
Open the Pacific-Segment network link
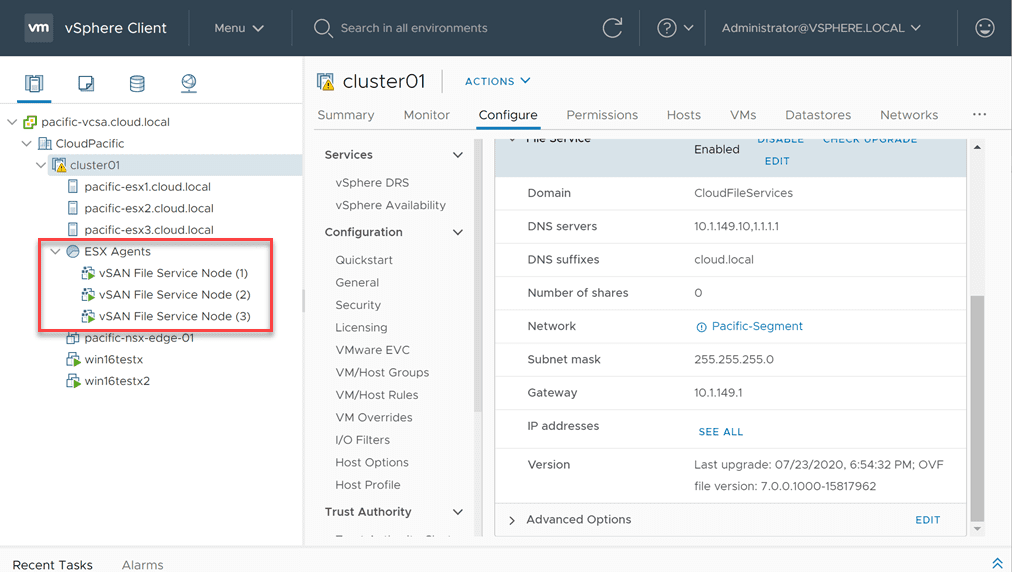coord(756,326)
